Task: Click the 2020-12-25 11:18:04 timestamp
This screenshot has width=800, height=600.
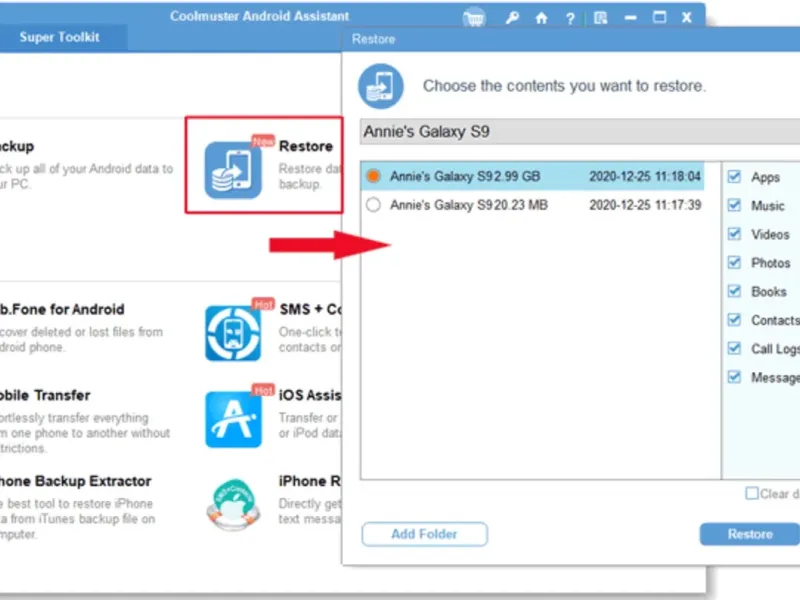Action: click(645, 176)
